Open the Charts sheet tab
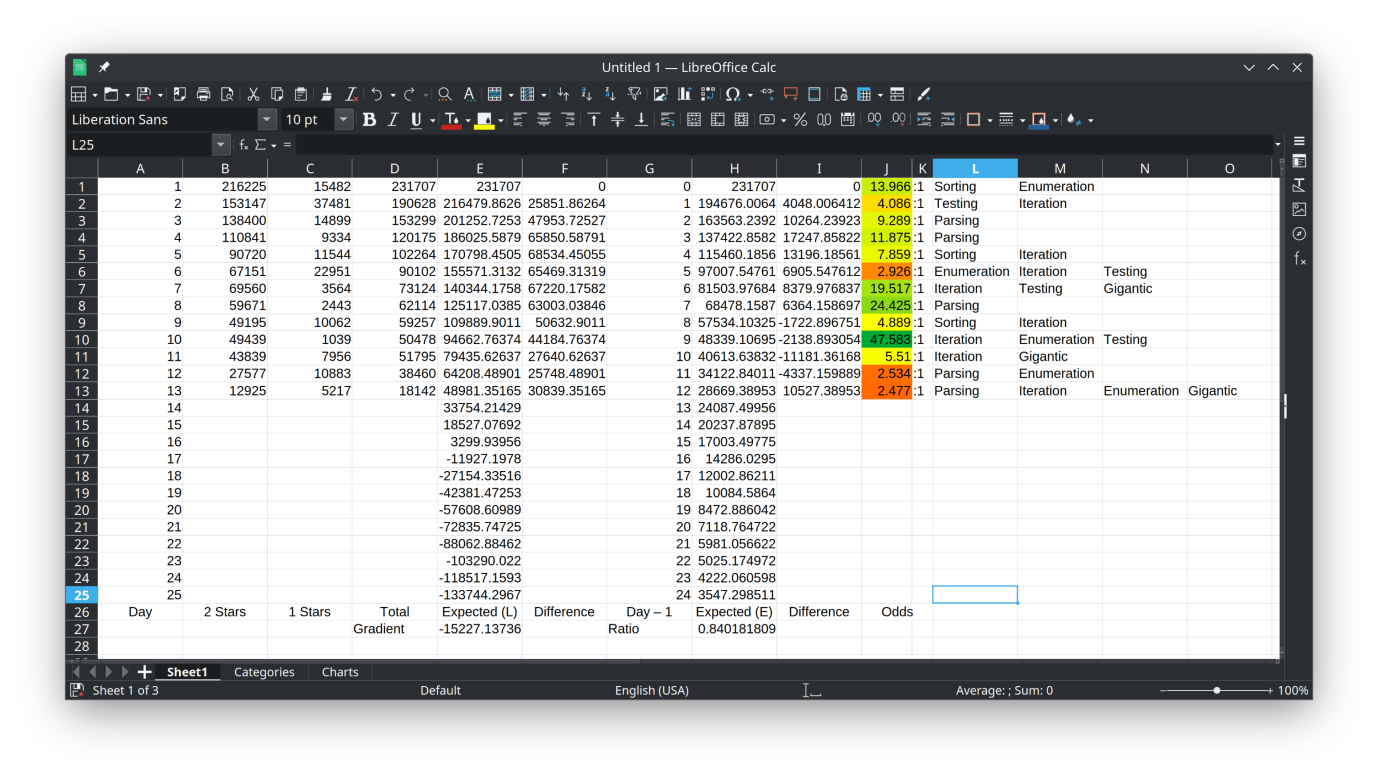Screen dimensions: 1379x778 pos(340,672)
